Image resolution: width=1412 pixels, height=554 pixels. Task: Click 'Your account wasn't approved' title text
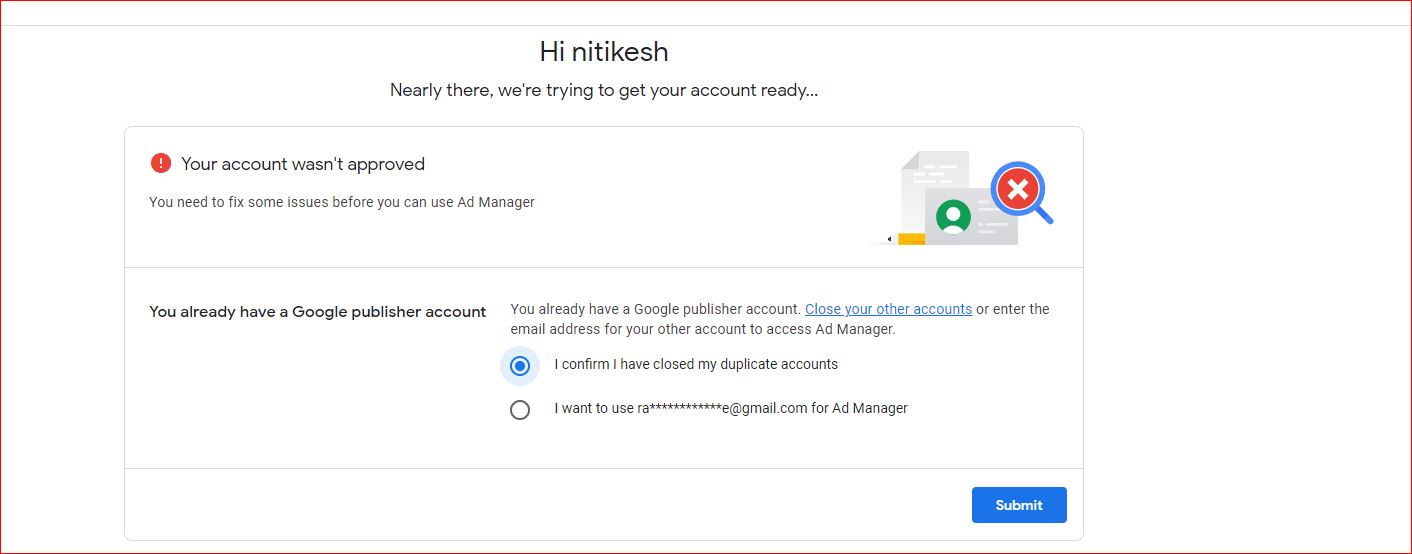[x=303, y=164]
